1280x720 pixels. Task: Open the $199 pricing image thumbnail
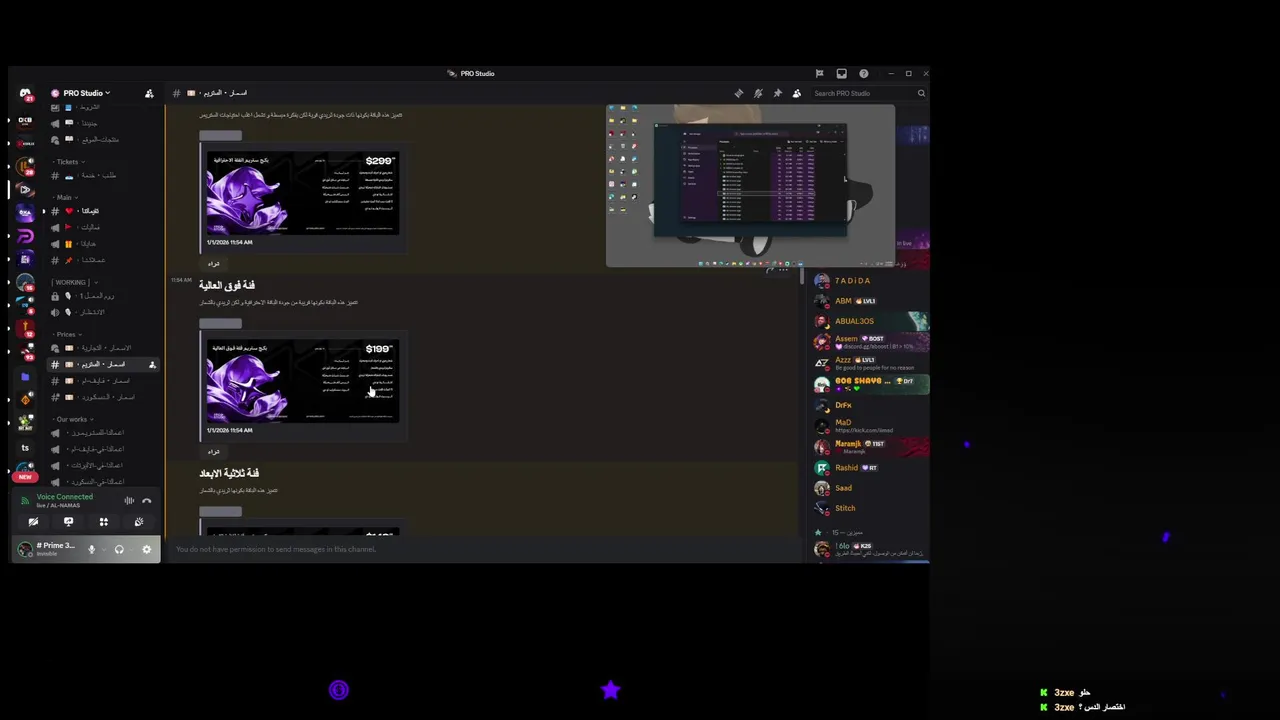click(x=303, y=382)
